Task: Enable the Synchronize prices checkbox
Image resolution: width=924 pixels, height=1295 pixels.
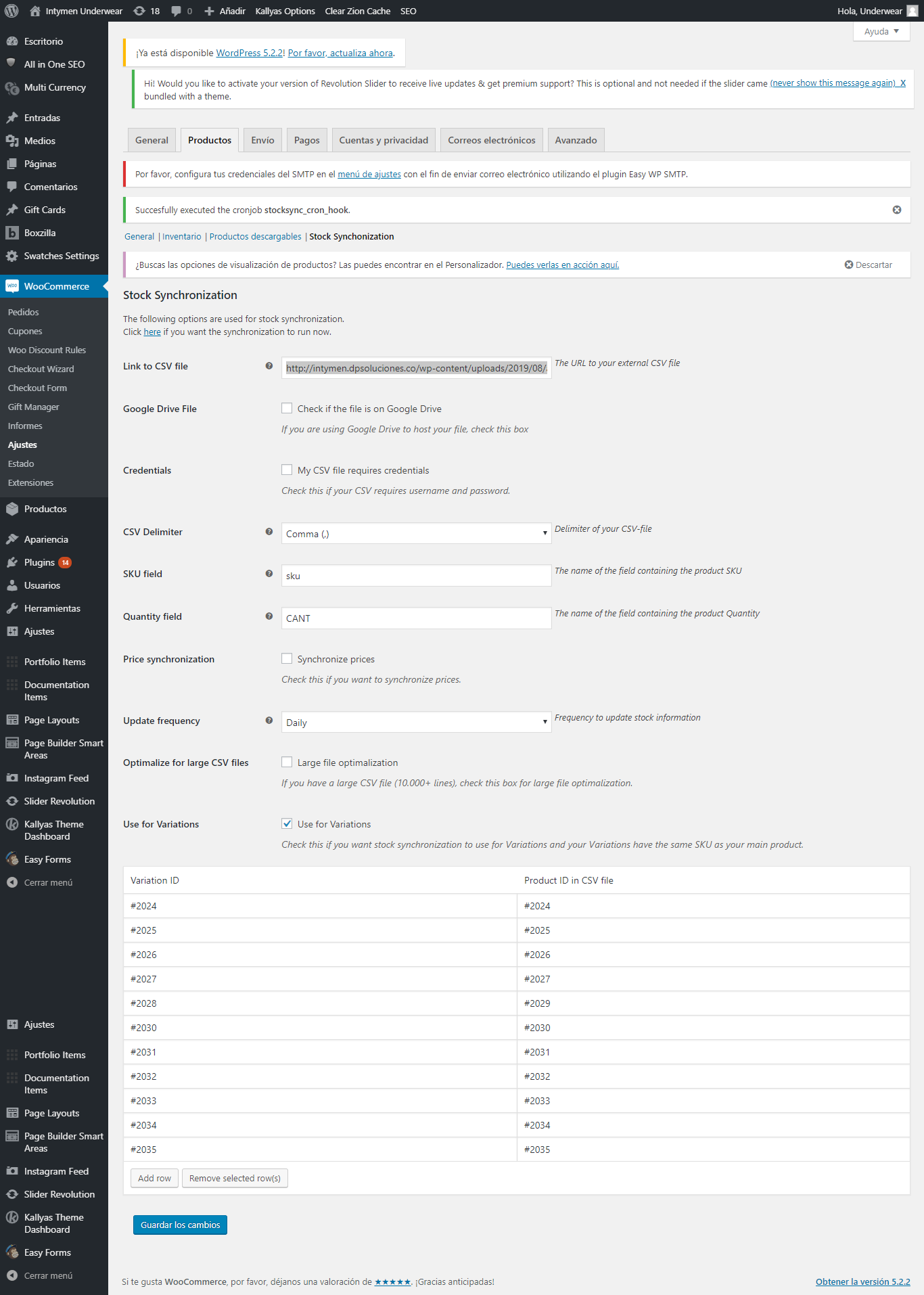Action: click(287, 658)
